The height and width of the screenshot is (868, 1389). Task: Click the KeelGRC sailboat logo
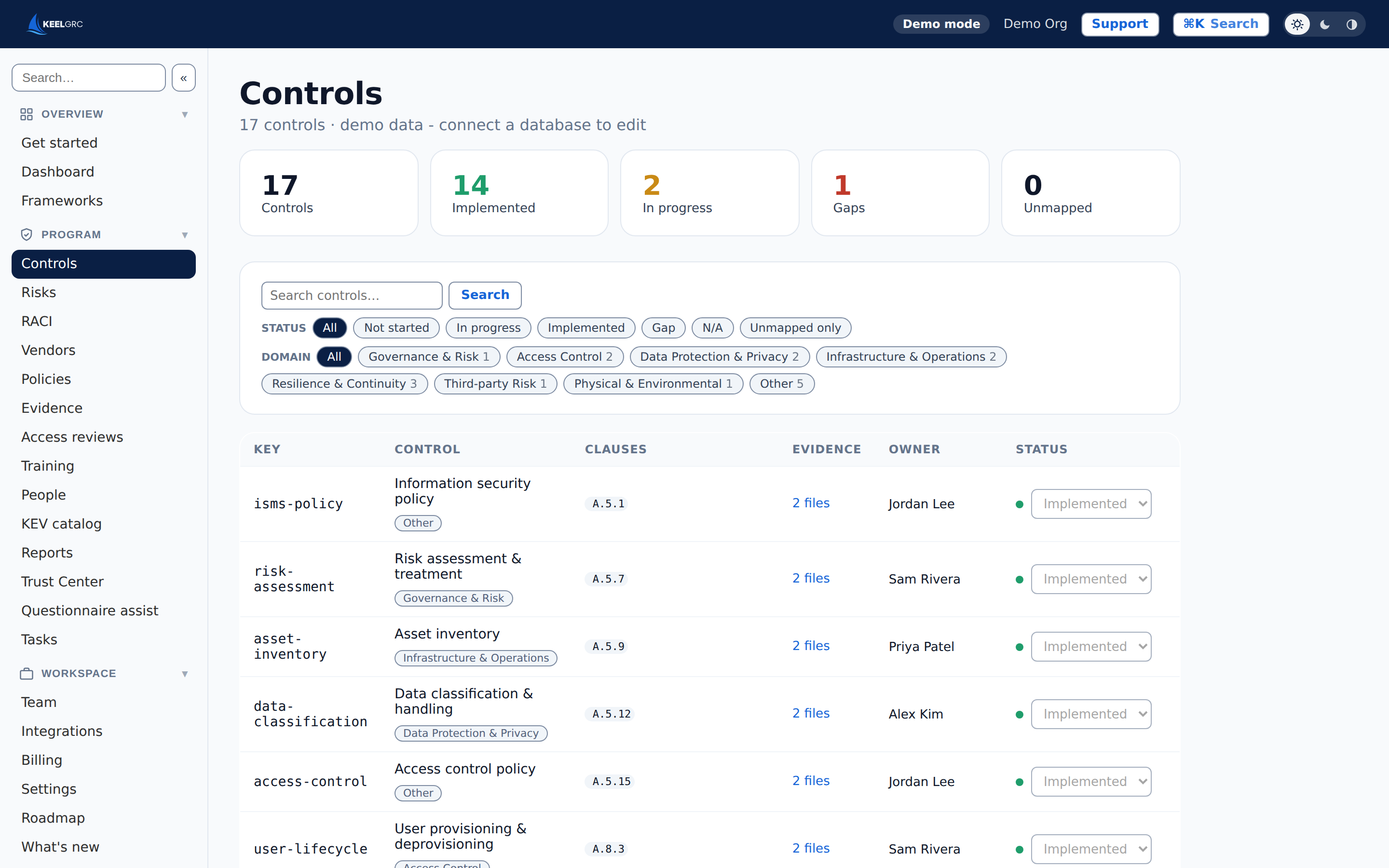(x=55, y=24)
